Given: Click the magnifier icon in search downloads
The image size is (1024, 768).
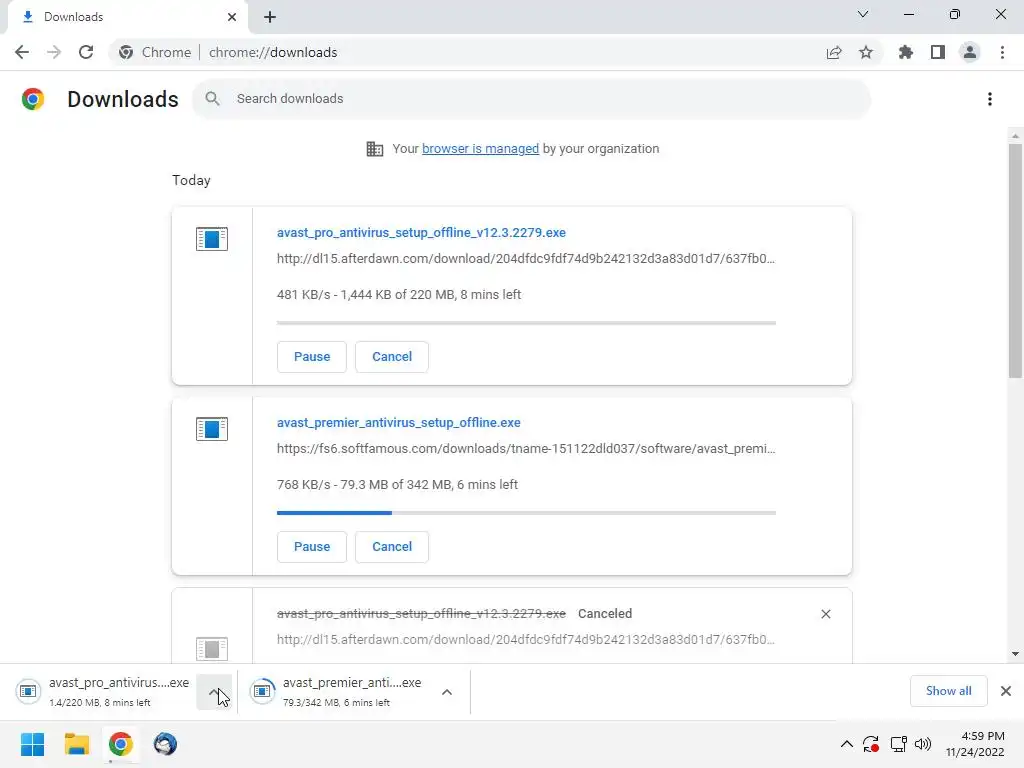Looking at the screenshot, I should click(212, 99).
